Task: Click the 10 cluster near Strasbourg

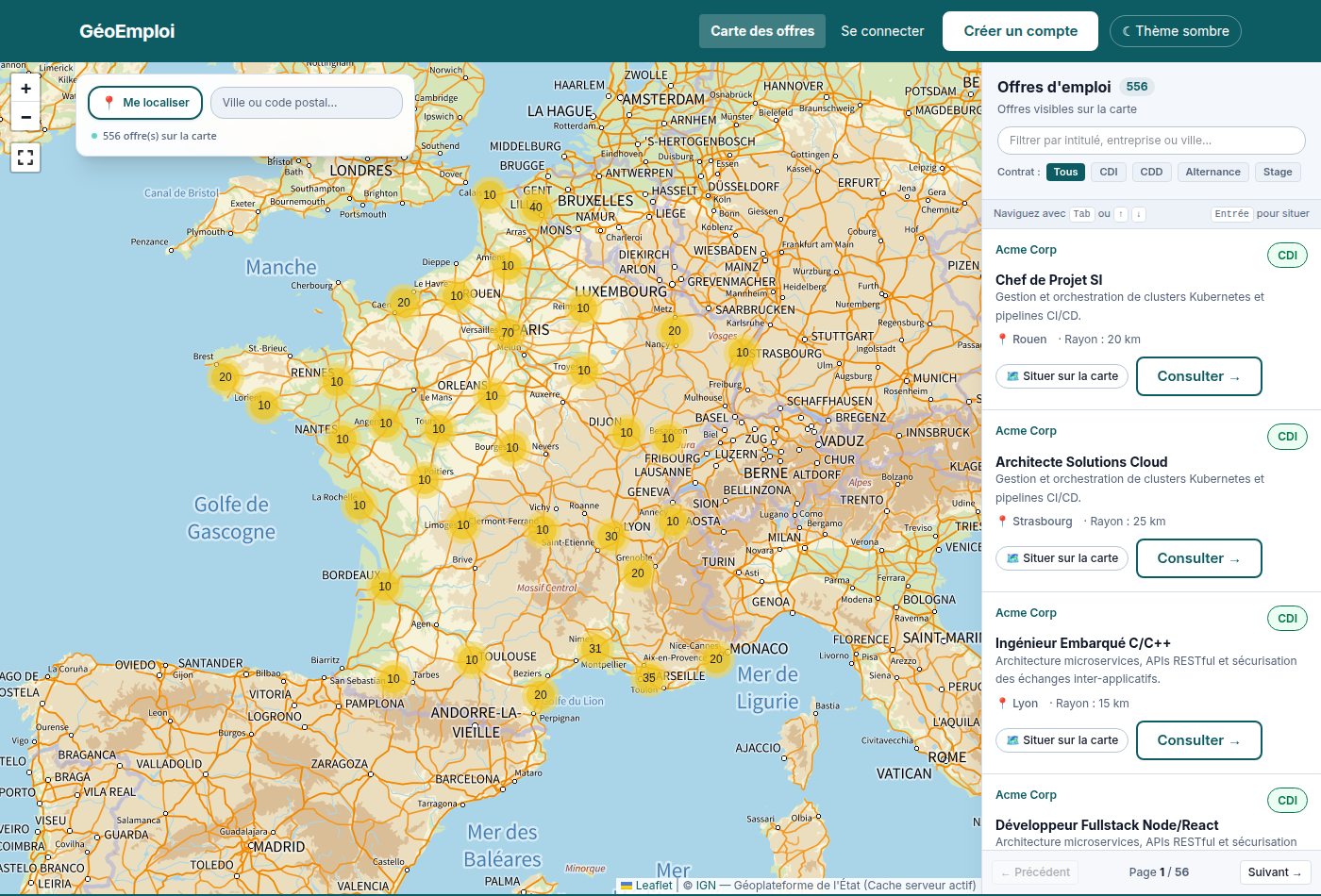Action: (743, 352)
